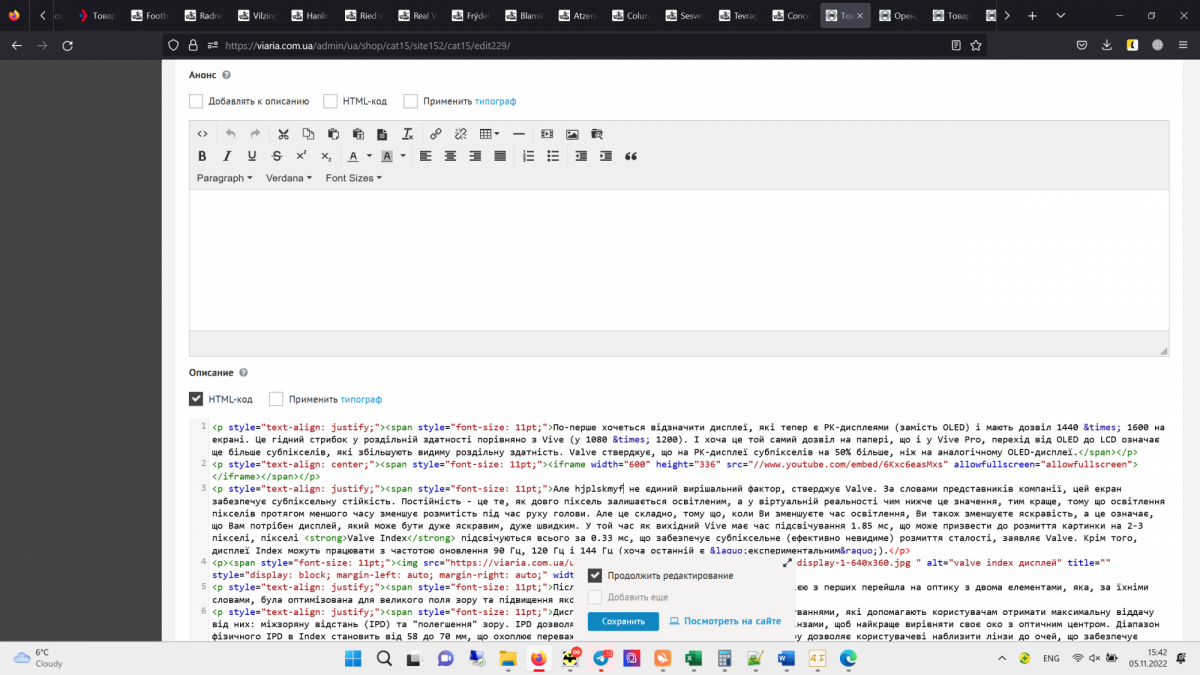Open the Paragraph format dropdown
This screenshot has width=1200, height=675.
[x=225, y=178]
